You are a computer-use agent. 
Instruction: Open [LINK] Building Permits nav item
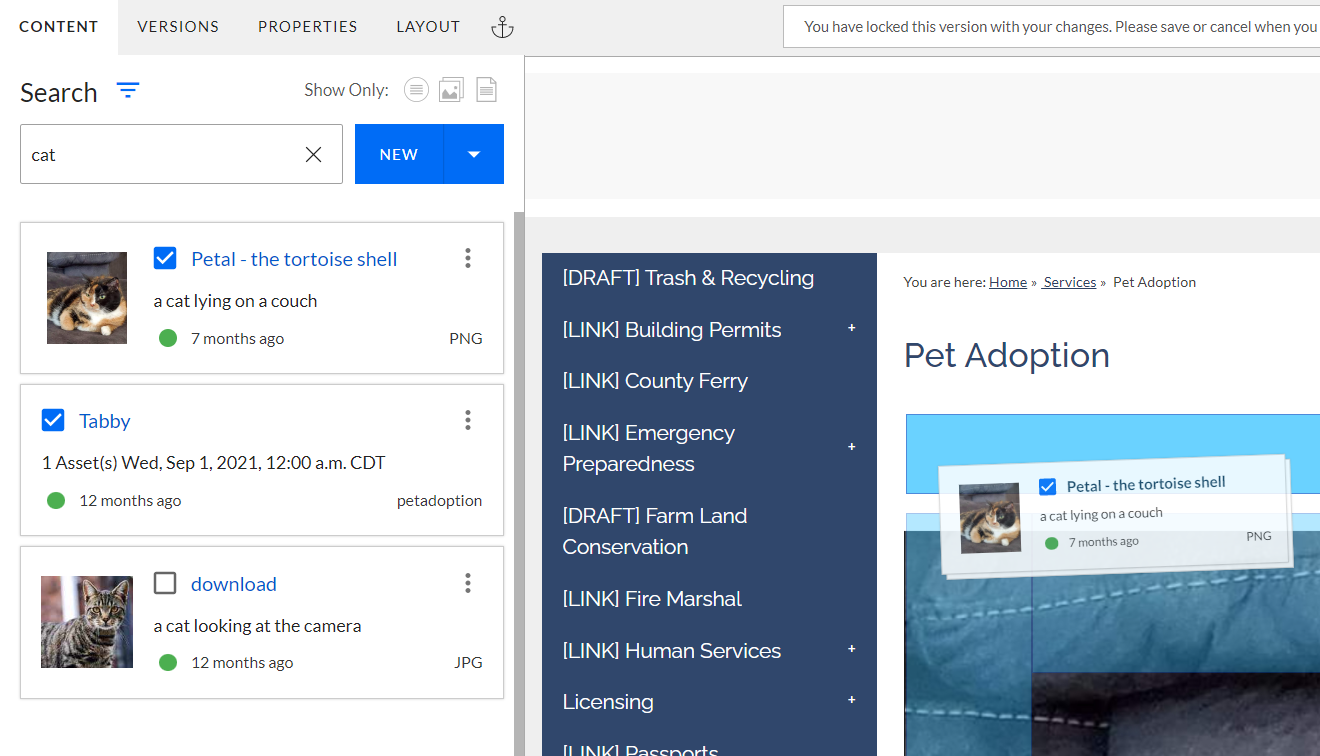point(672,330)
